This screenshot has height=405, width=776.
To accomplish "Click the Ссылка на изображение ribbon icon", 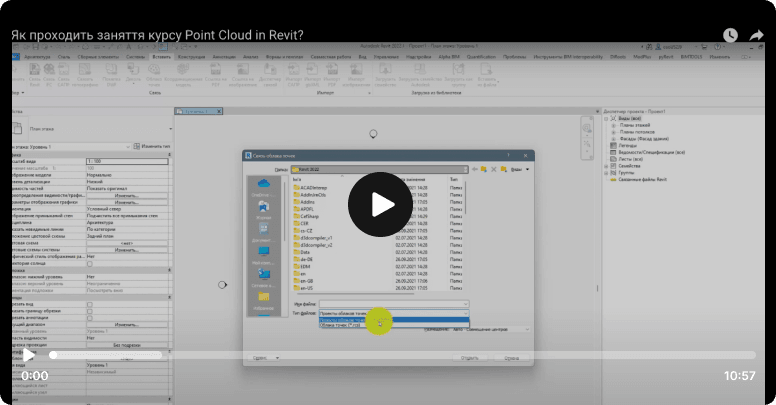I will click(x=242, y=75).
